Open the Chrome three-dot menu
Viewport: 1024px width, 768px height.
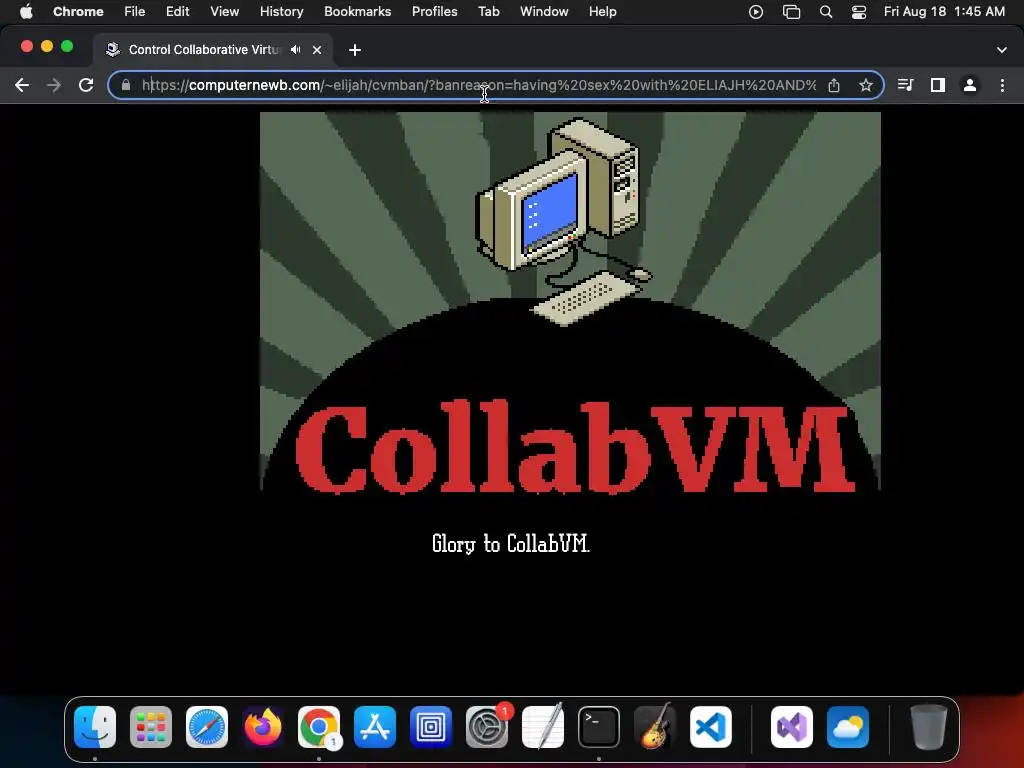coord(1002,85)
